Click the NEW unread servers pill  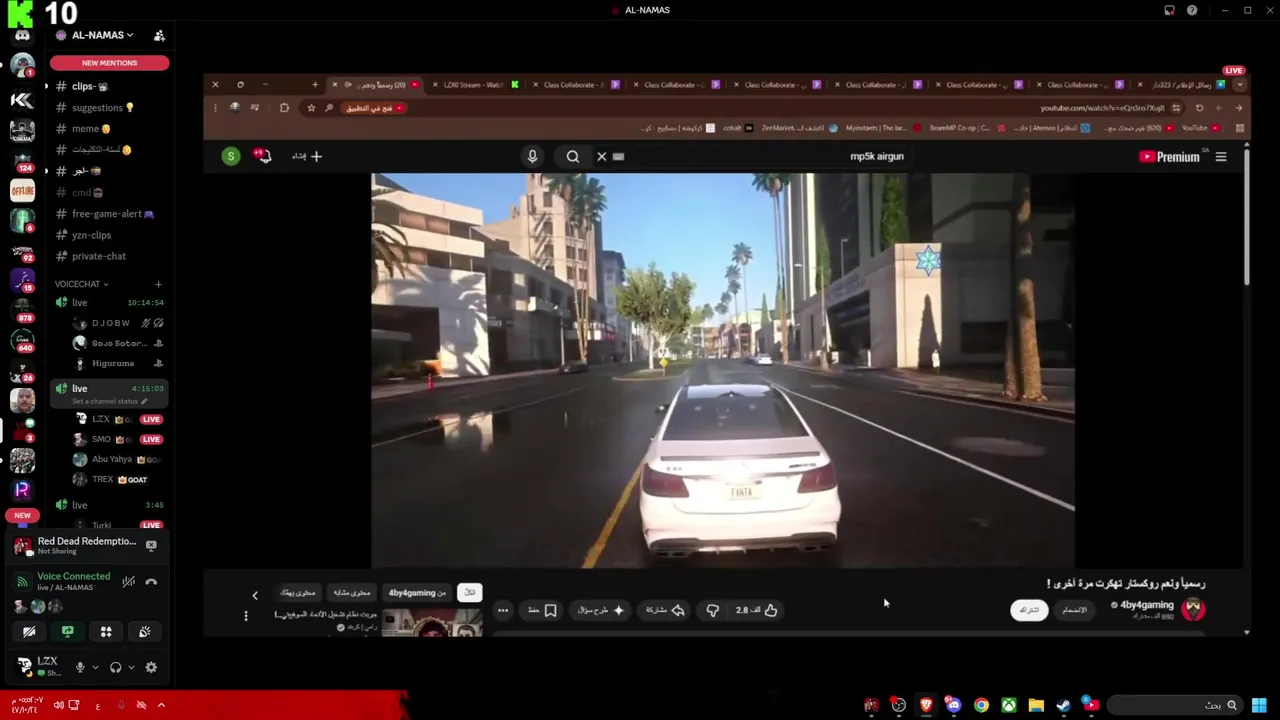coord(22,515)
